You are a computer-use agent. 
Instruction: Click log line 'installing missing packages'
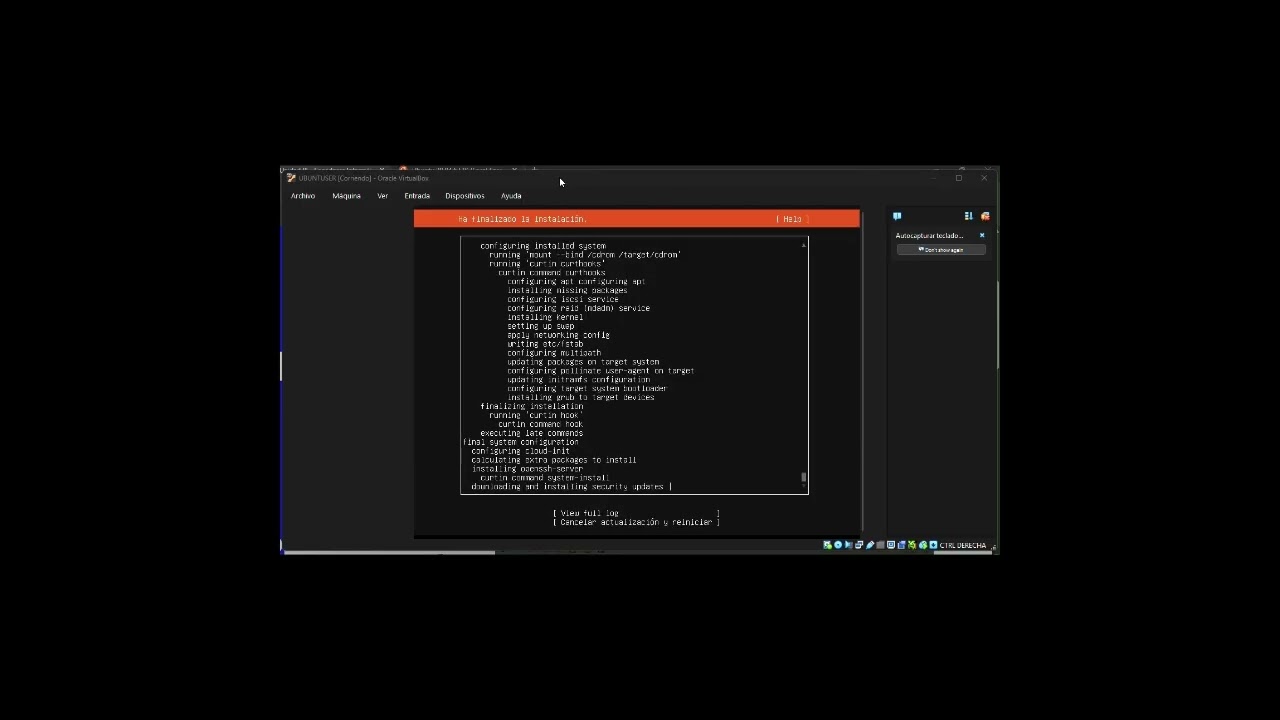(x=567, y=290)
